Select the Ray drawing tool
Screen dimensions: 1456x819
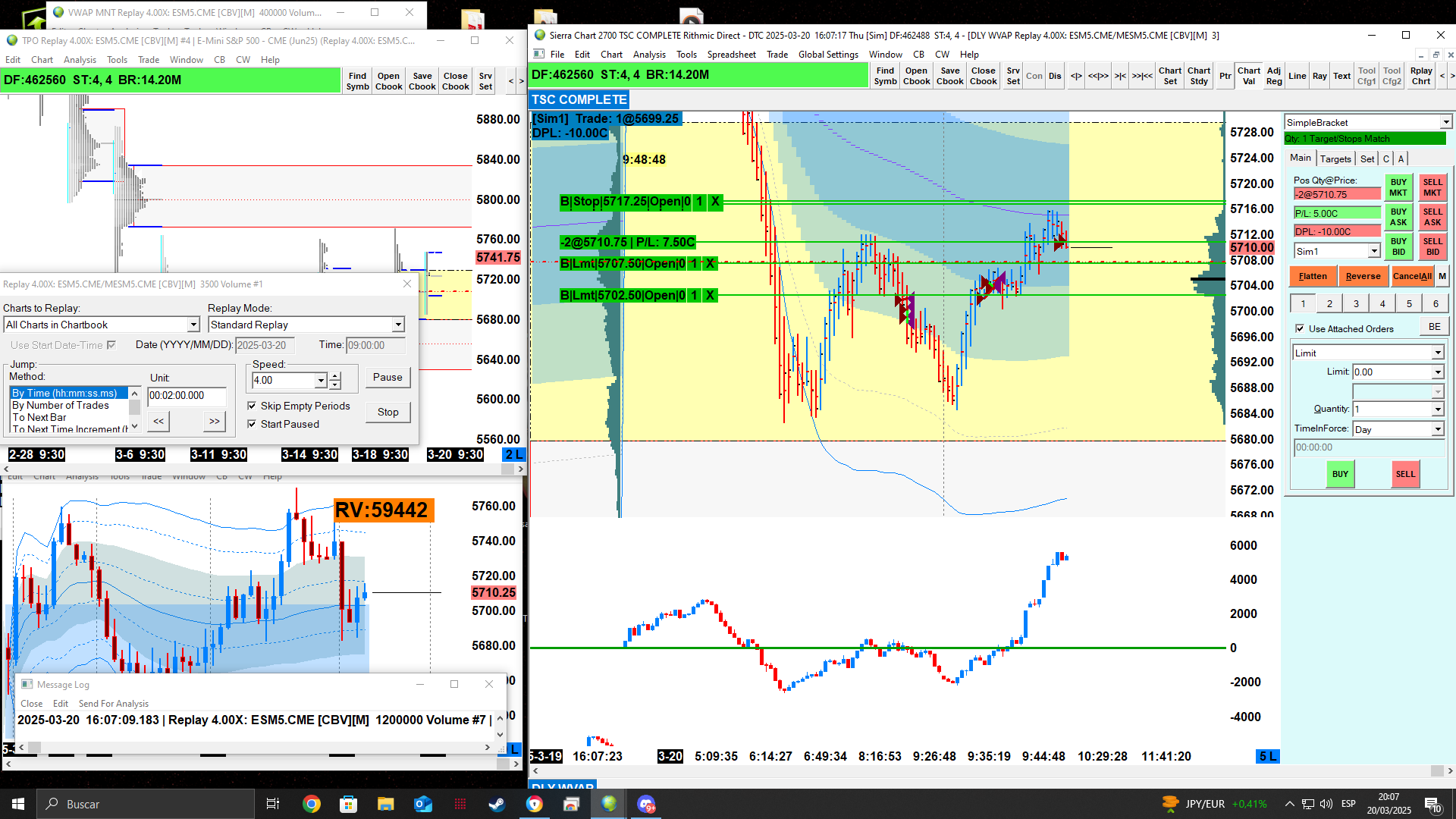(1319, 76)
